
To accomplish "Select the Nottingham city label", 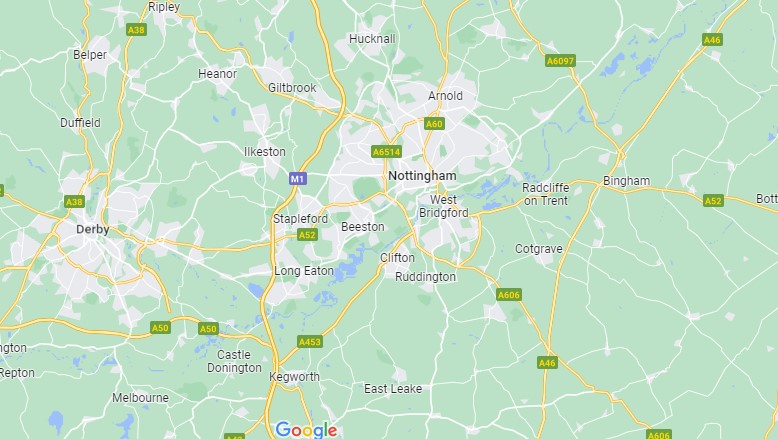I will coord(422,176).
